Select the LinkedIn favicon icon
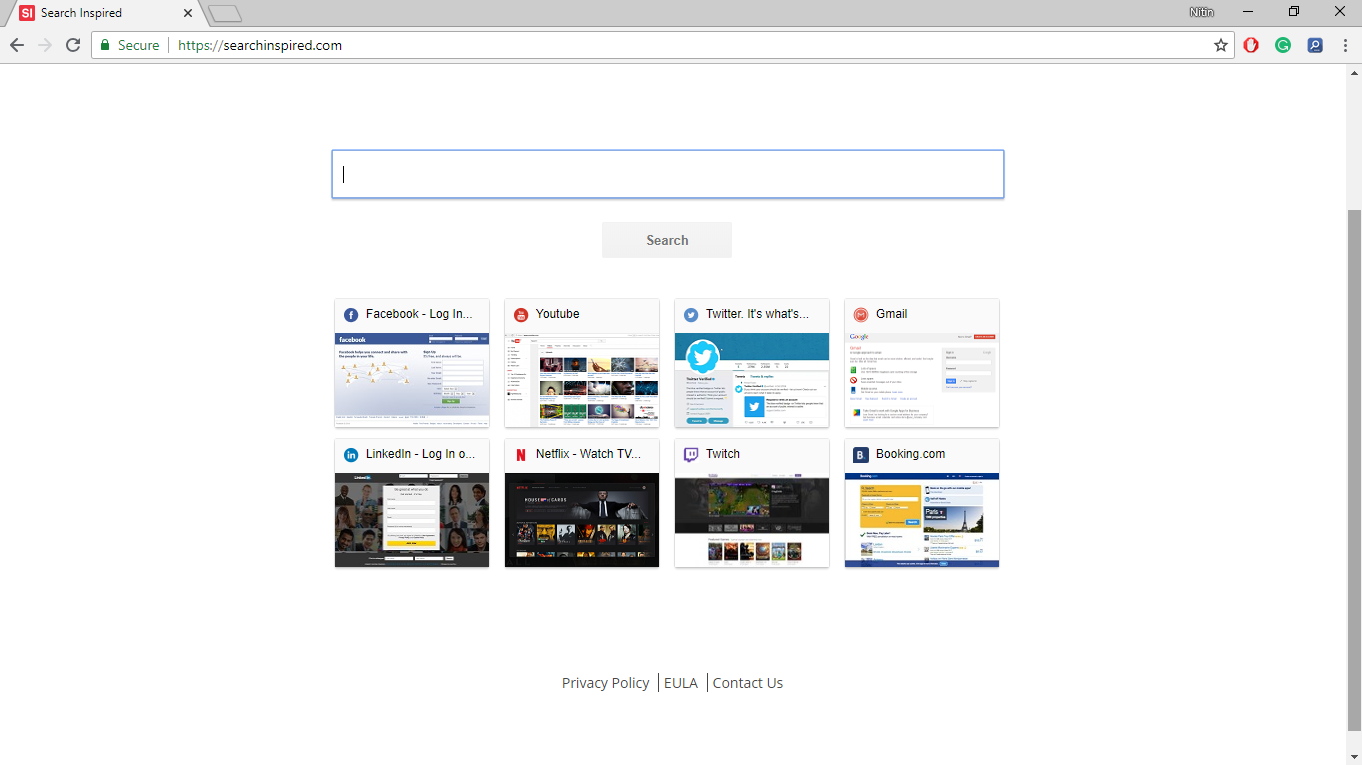Image resolution: width=1362 pixels, height=765 pixels. tap(351, 453)
